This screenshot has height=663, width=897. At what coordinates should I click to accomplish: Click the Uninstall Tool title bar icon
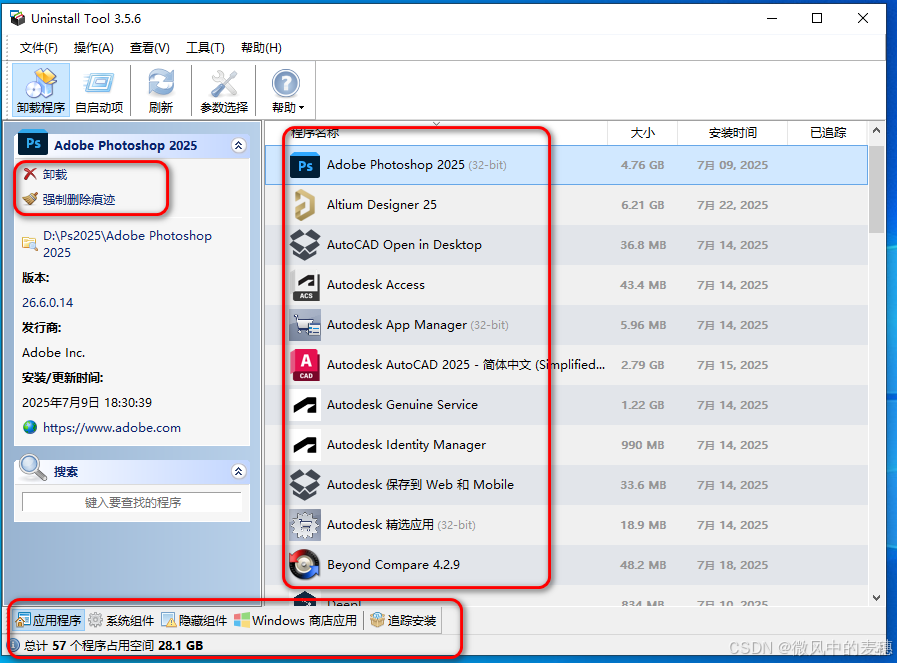point(18,18)
